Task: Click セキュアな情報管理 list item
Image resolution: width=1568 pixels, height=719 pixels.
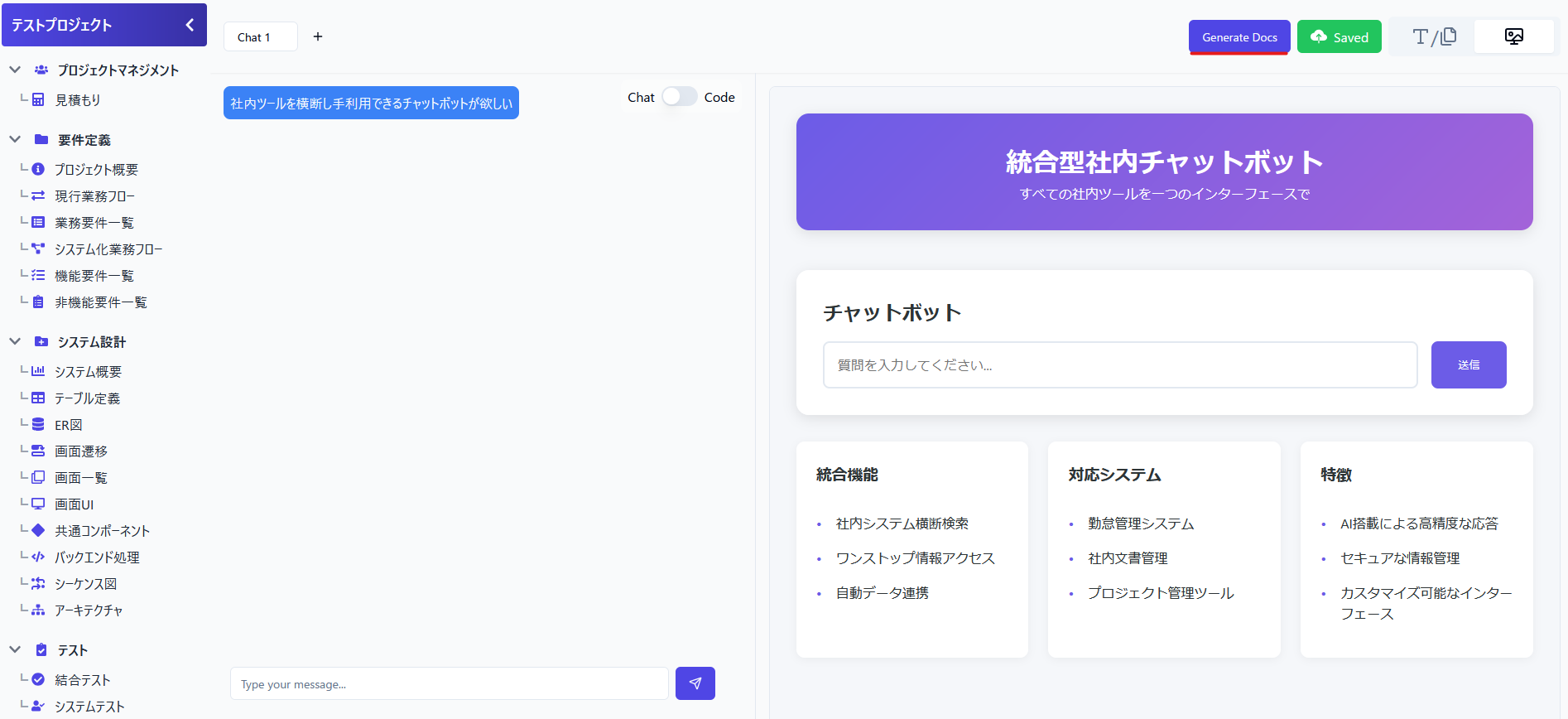Action: 1400,558
